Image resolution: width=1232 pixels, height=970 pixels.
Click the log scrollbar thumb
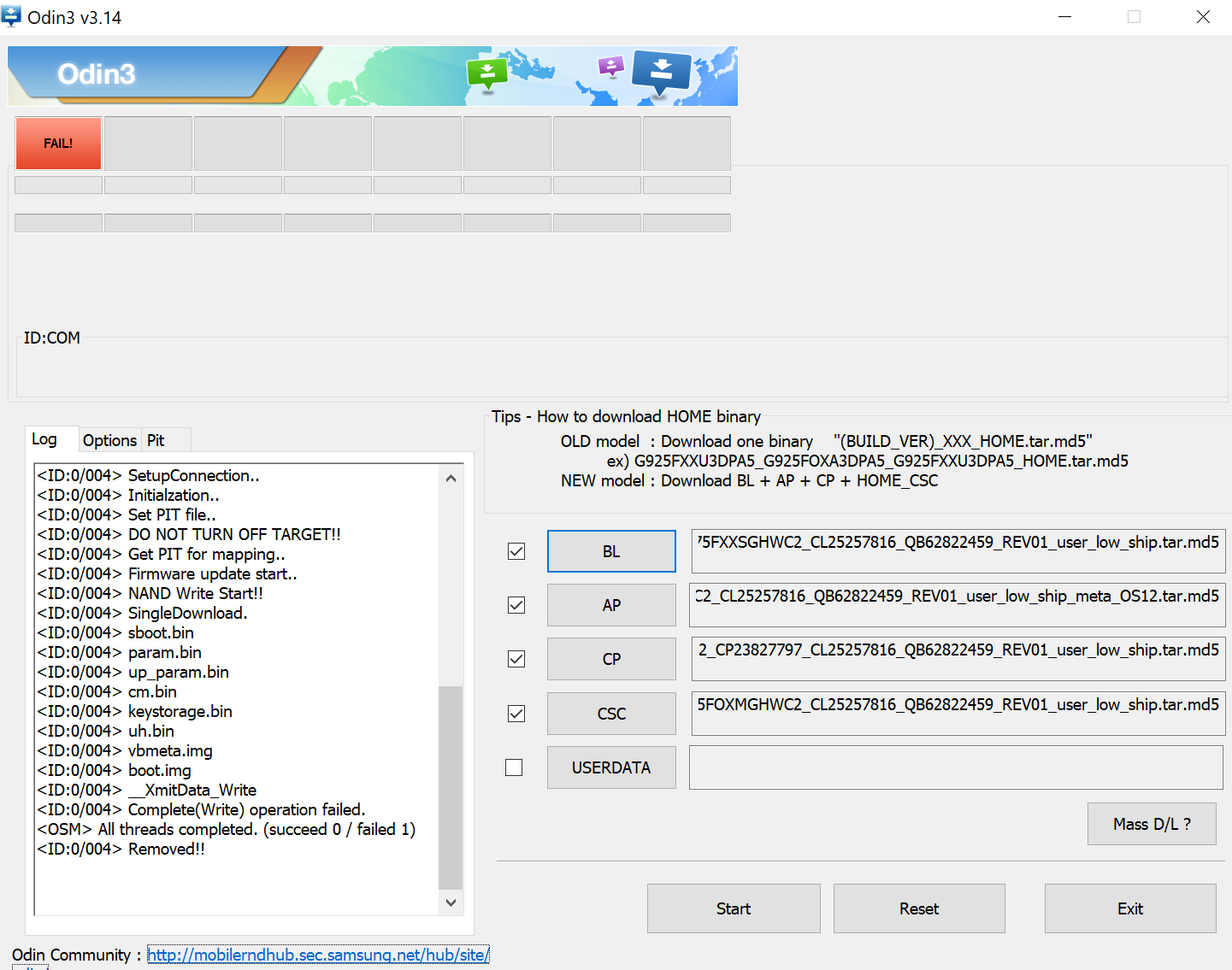(451, 787)
